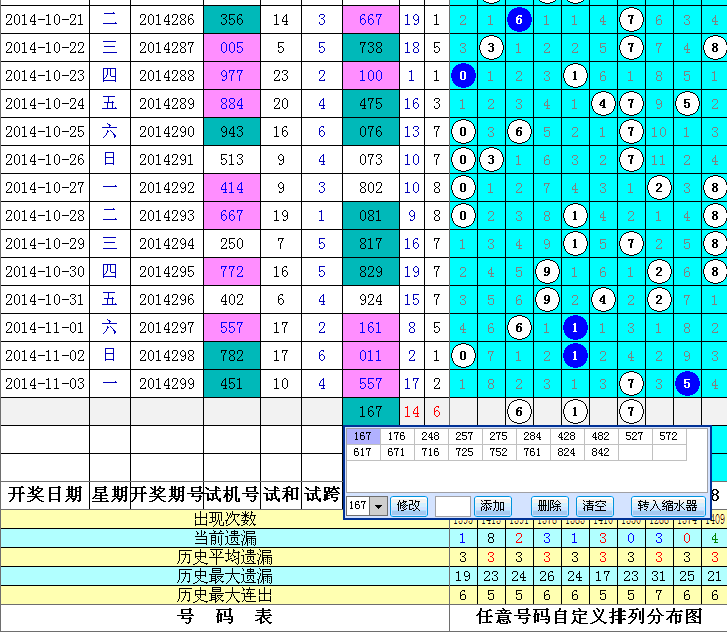Click the 修改 (modify) button

[x=408, y=507]
